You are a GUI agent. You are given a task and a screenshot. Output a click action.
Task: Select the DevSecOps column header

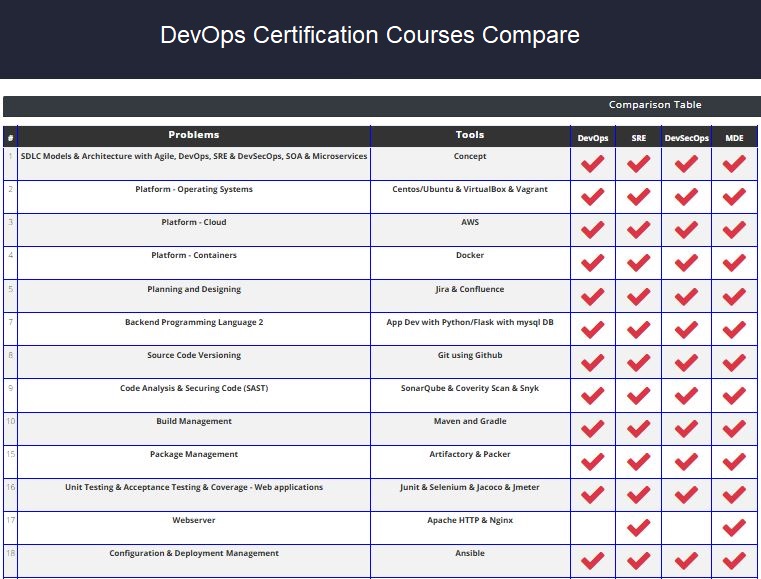point(686,138)
